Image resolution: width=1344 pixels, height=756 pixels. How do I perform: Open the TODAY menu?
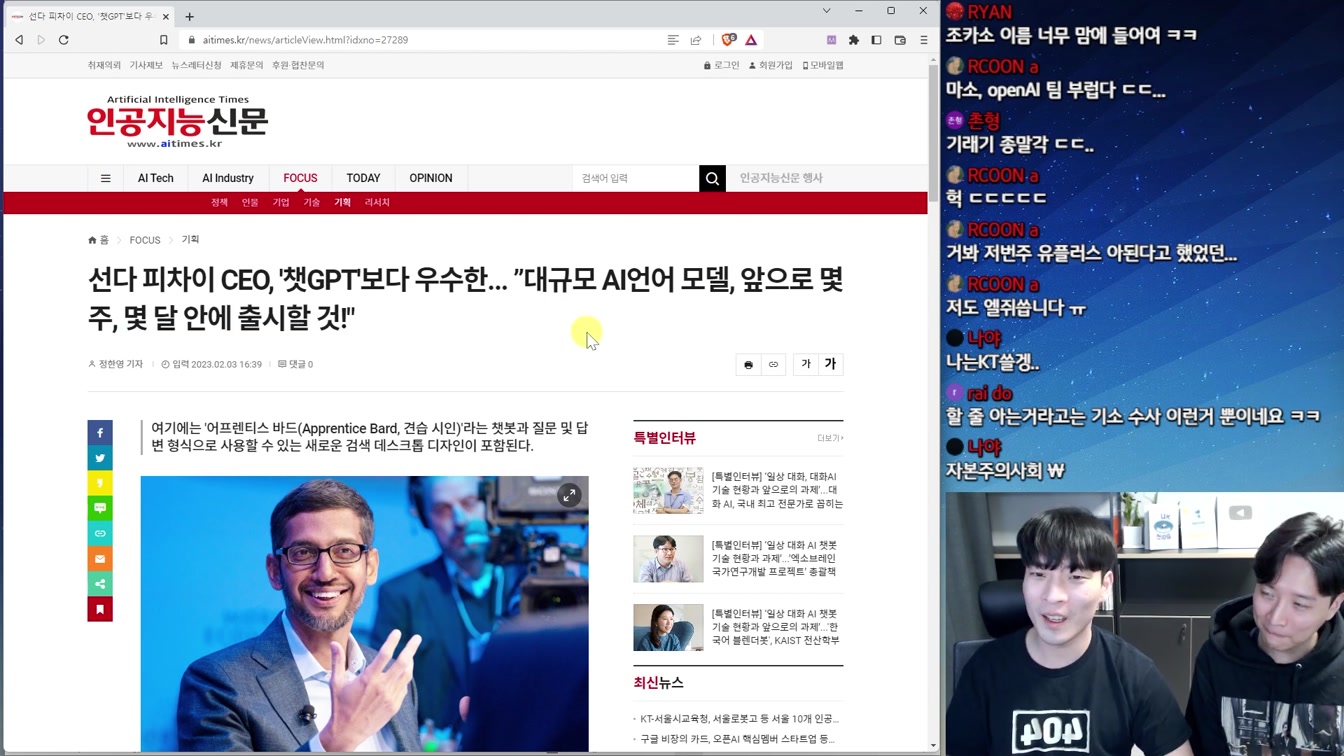coord(363,178)
